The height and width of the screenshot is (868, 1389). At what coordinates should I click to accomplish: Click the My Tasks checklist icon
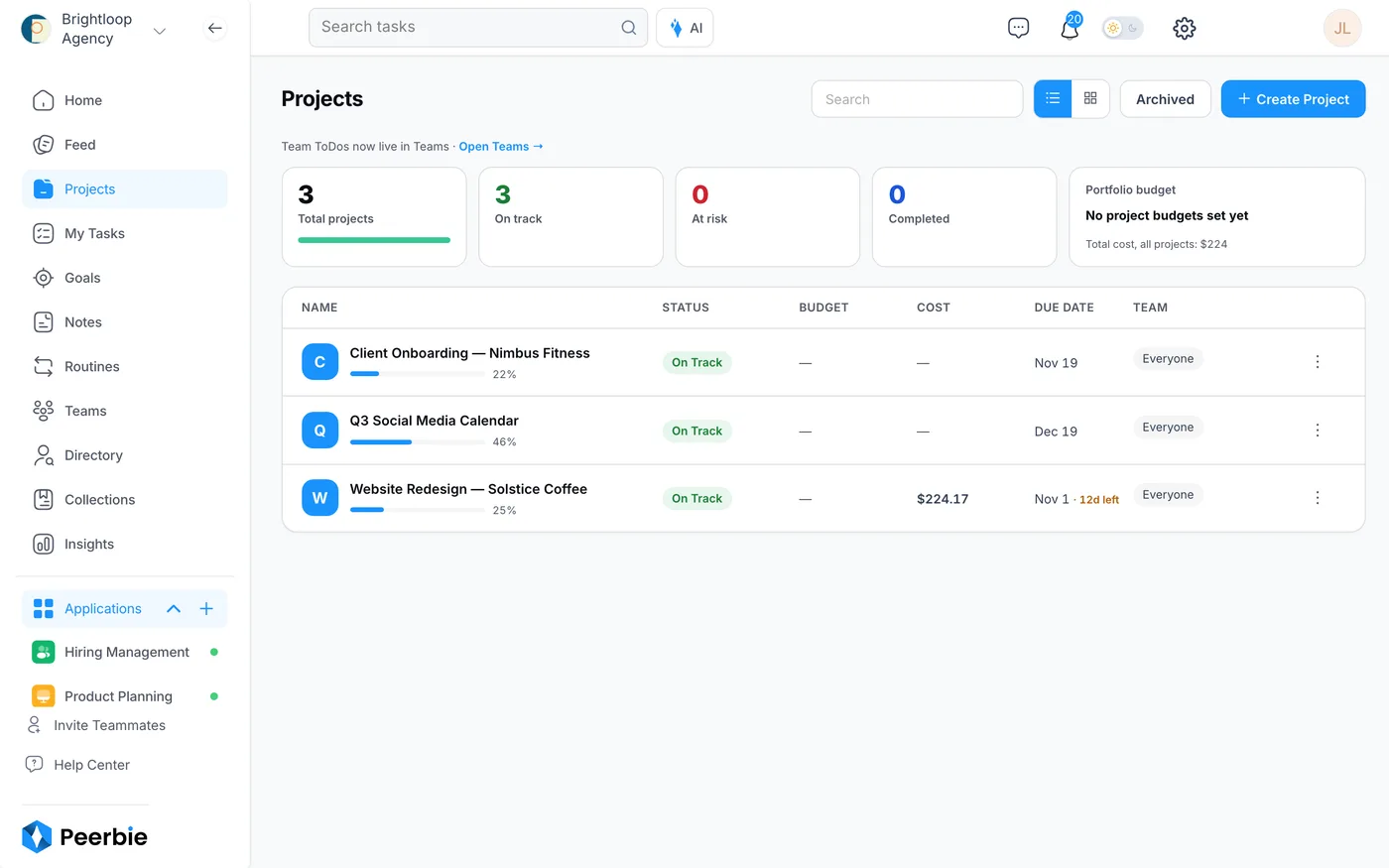43,234
